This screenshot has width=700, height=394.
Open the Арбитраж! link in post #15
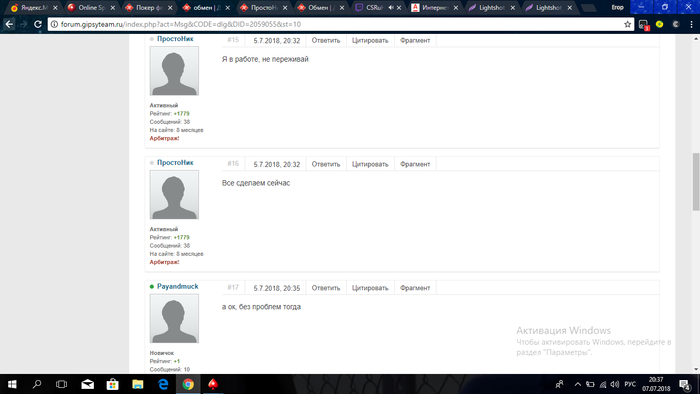pos(164,138)
